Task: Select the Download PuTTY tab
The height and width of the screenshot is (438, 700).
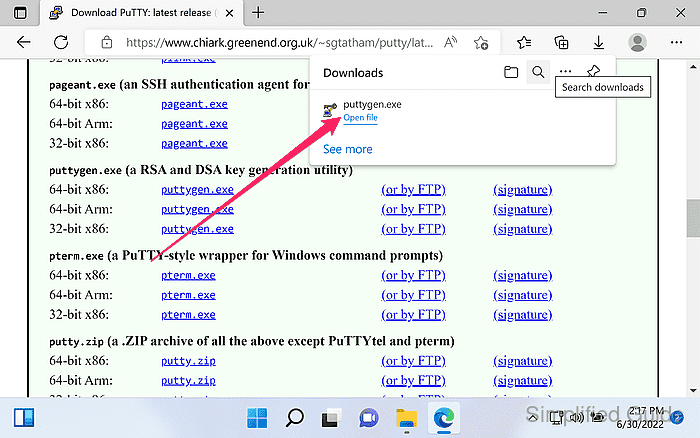Action: click(x=141, y=13)
